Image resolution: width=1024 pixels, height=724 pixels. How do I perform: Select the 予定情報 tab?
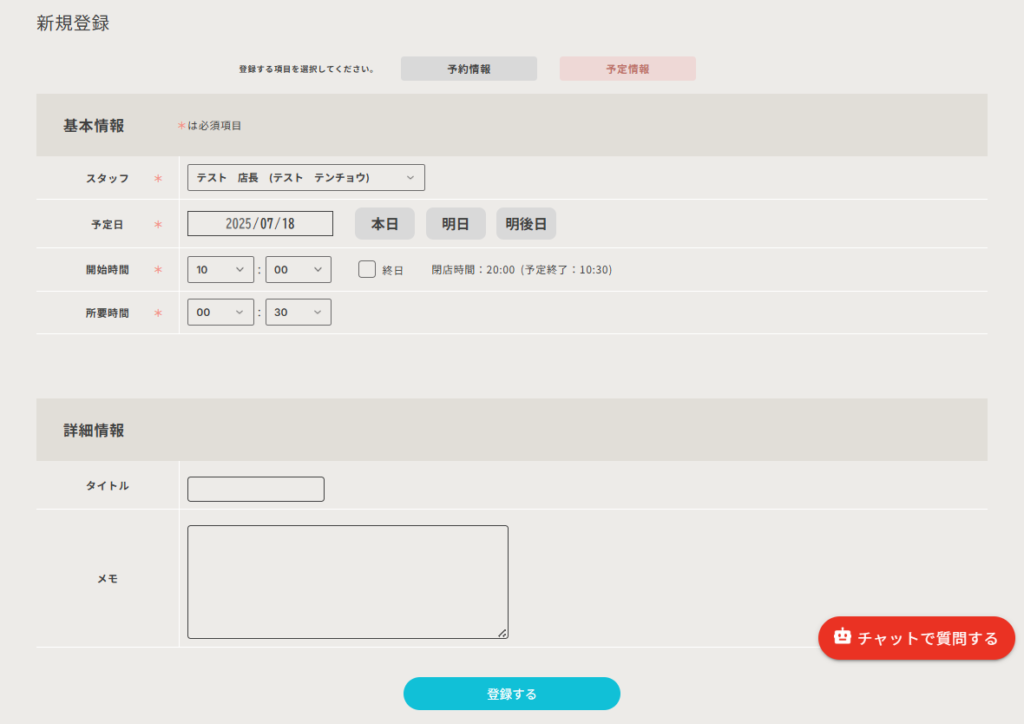tap(627, 69)
